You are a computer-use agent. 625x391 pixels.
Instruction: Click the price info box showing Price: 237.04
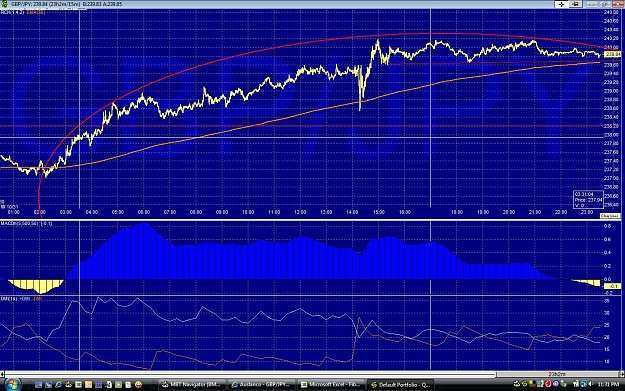[x=588, y=200]
